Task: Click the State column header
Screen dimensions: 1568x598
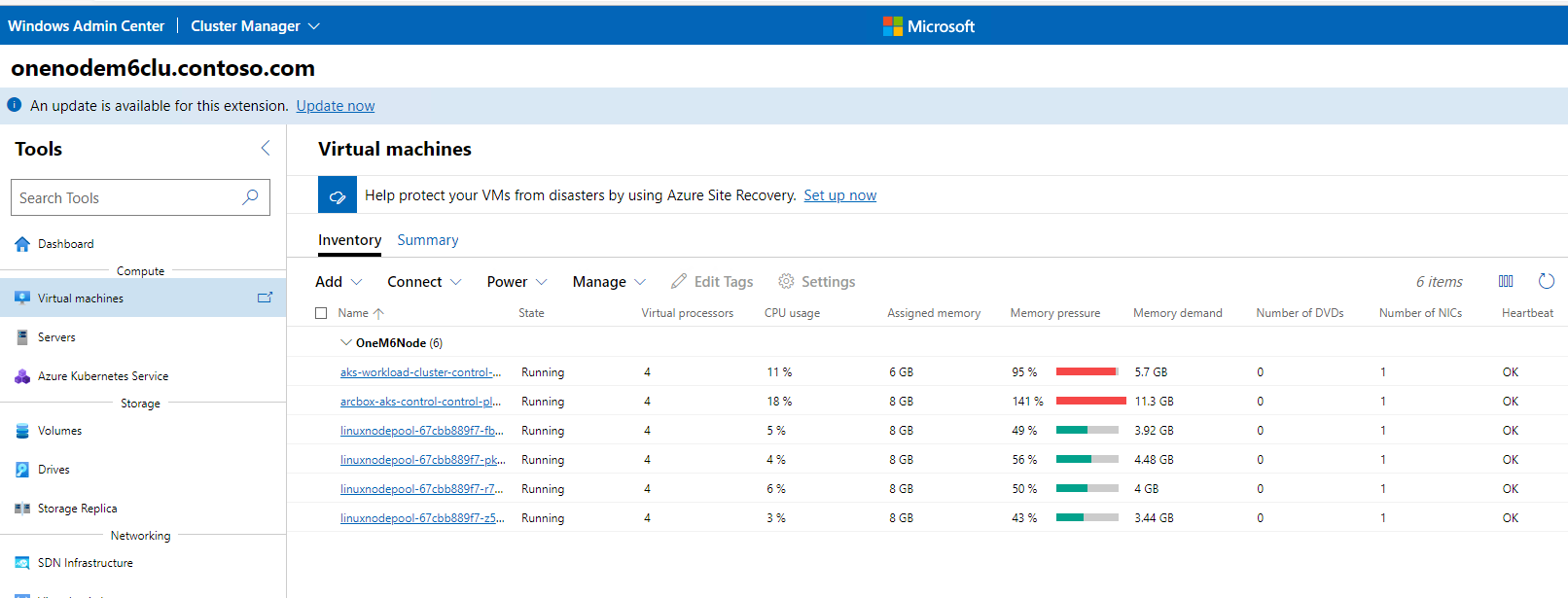Action: [x=531, y=313]
